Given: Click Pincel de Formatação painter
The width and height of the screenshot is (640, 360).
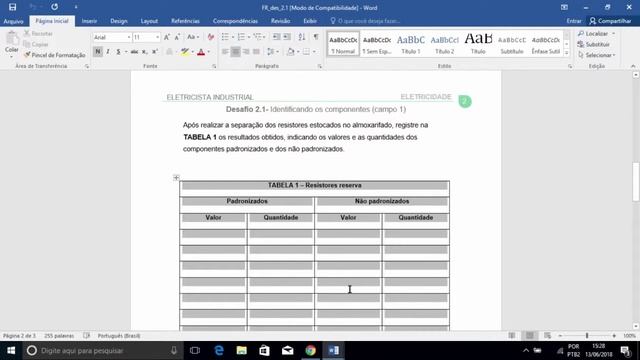Looking at the screenshot, I should tap(54, 55).
